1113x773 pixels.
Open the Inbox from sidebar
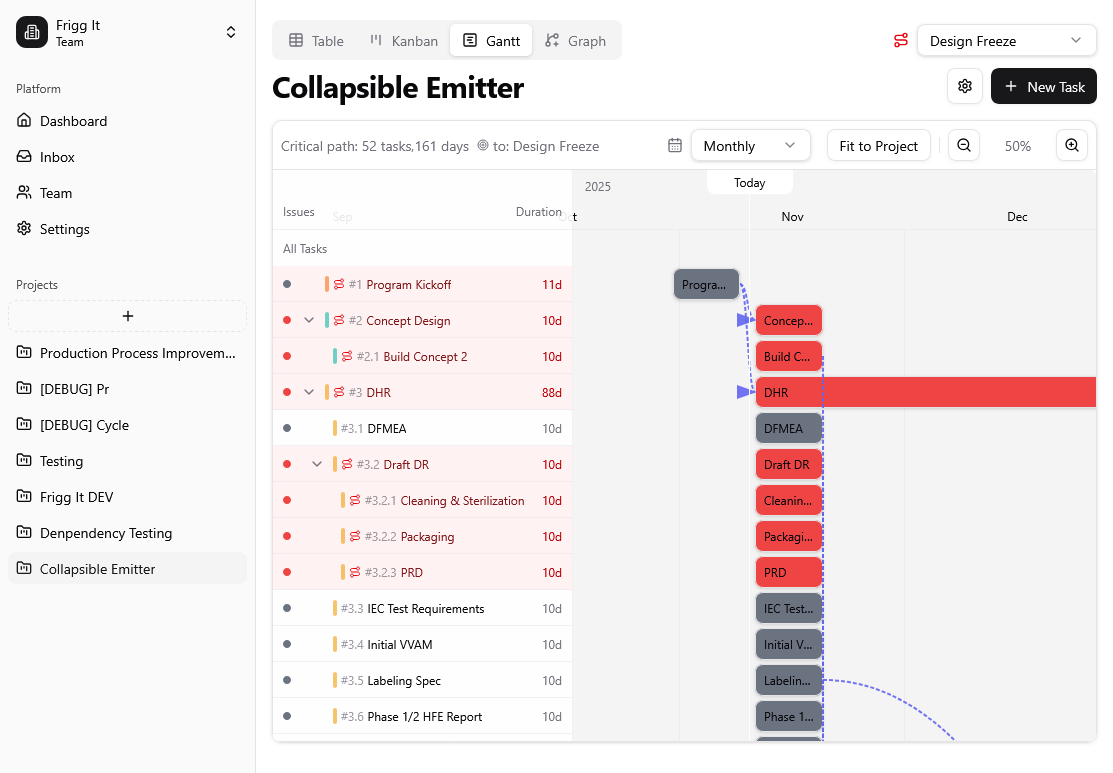[x=57, y=157]
